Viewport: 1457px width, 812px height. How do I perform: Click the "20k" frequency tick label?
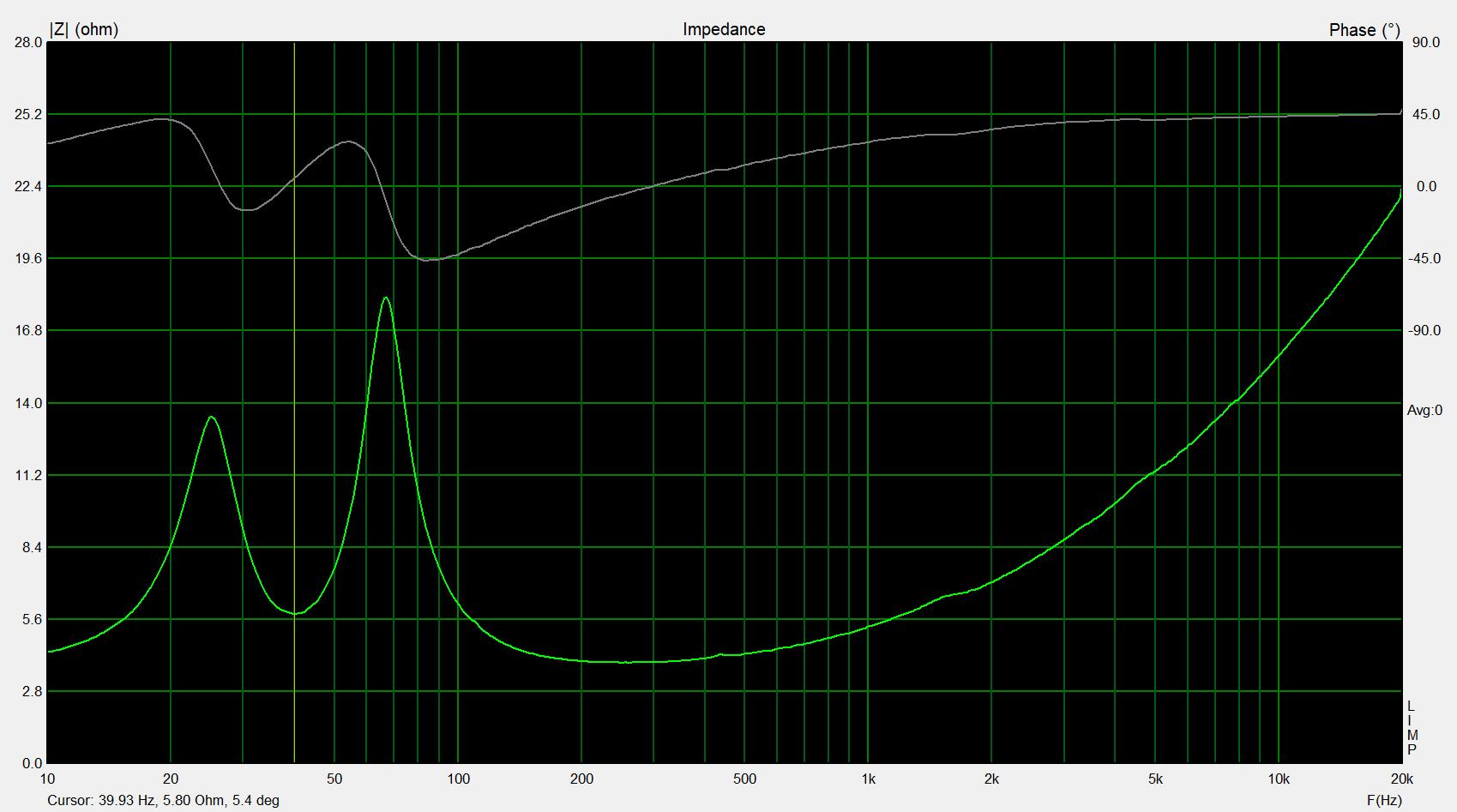1401,779
